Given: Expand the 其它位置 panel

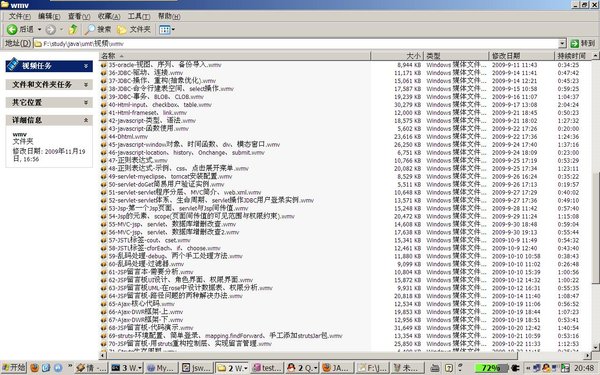Looking at the screenshot, I should tap(86, 102).
